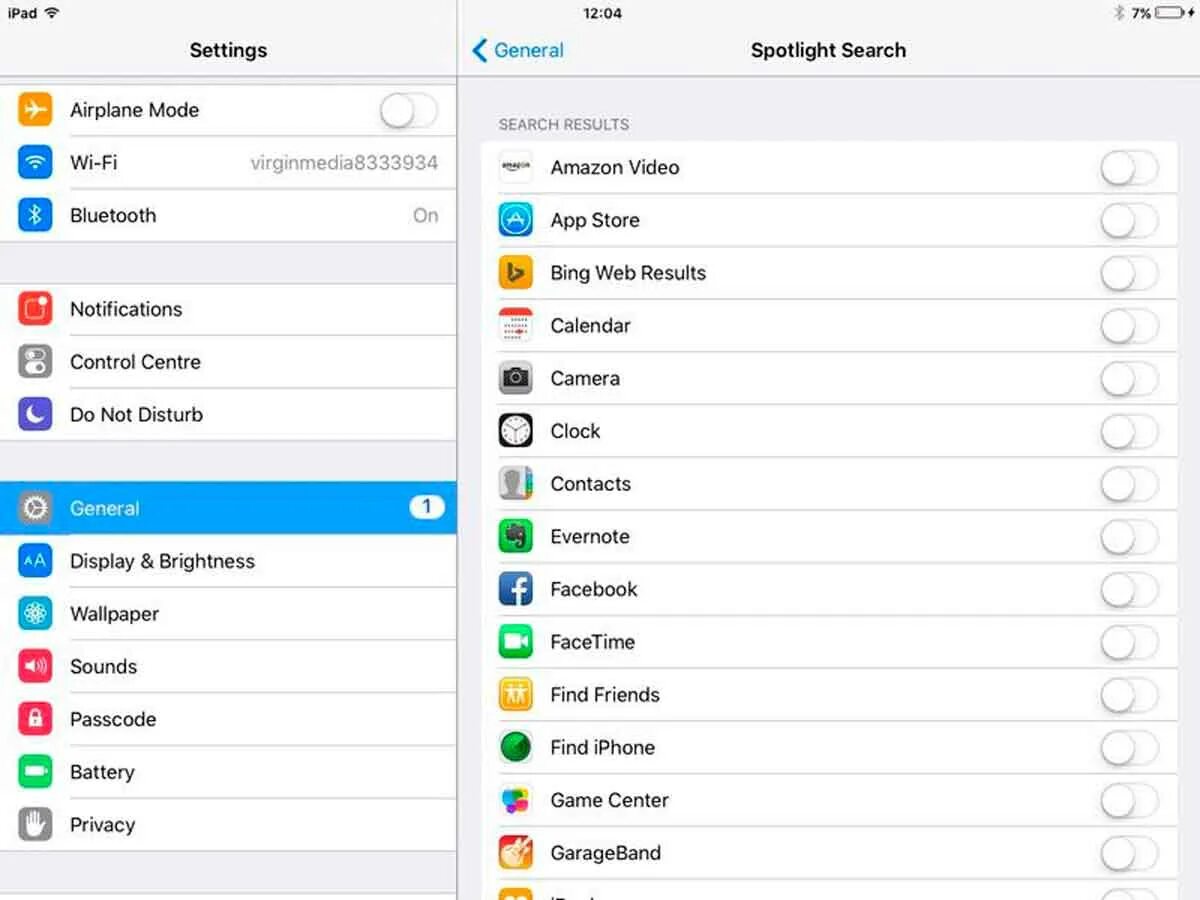Select Bluetooth in the sidebar
Screen dimensions: 1200x900
tap(228, 215)
